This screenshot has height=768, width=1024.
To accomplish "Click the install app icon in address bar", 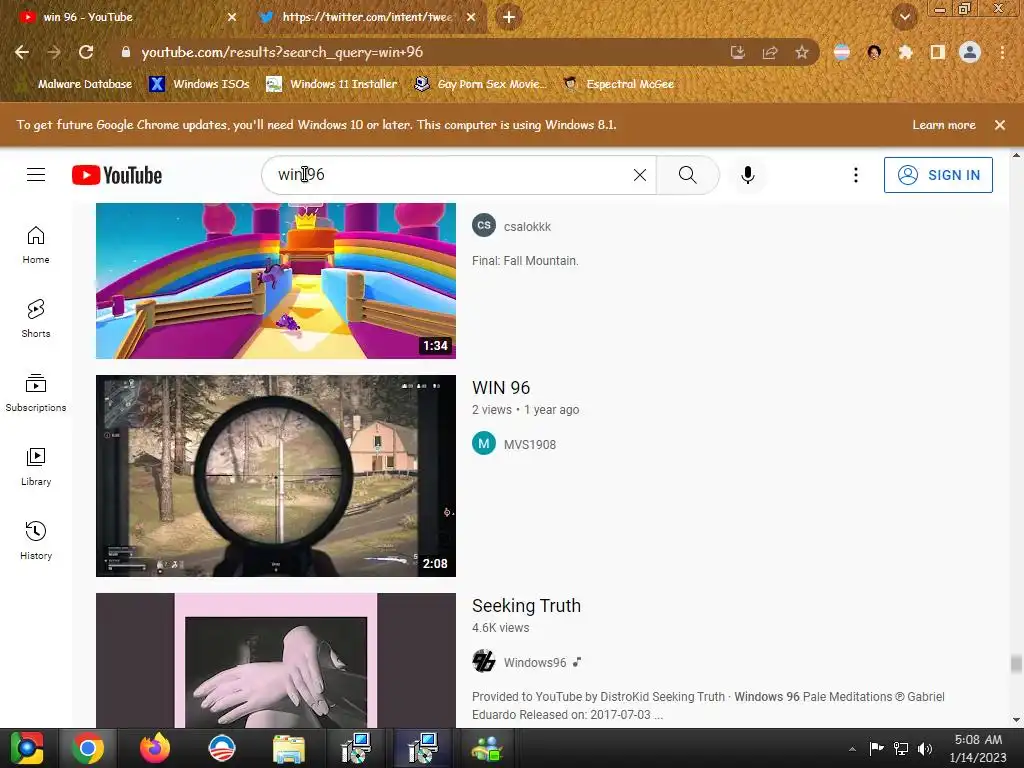I will pos(737,52).
